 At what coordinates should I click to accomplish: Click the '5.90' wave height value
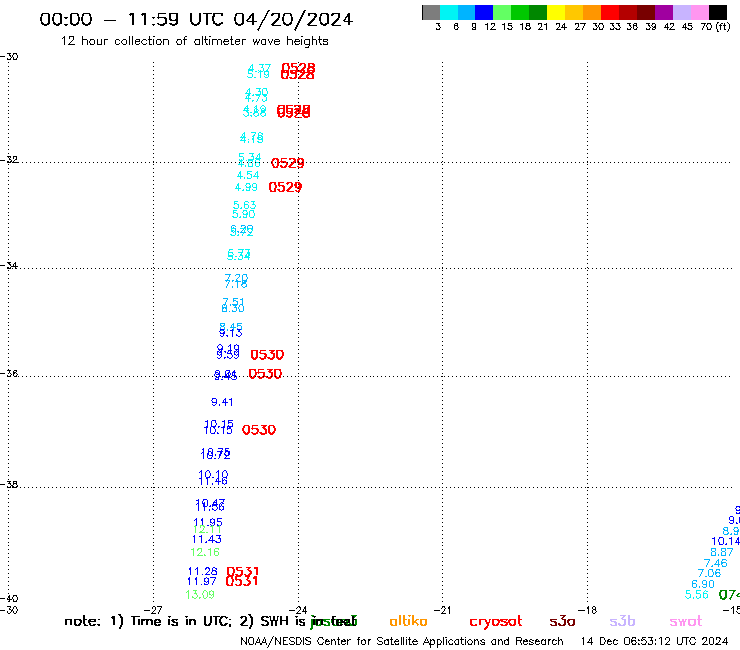point(244,214)
